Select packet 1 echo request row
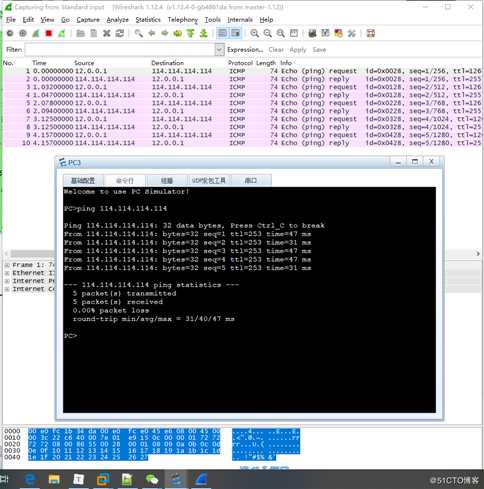 pos(242,71)
